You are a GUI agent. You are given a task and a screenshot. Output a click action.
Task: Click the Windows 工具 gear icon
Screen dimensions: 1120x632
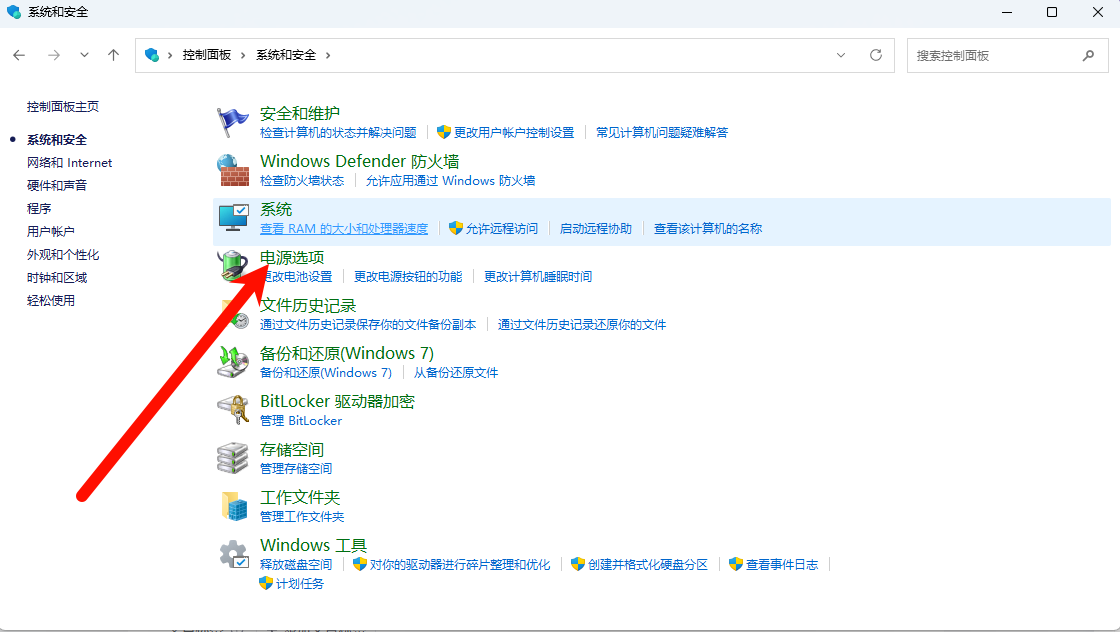tap(233, 554)
